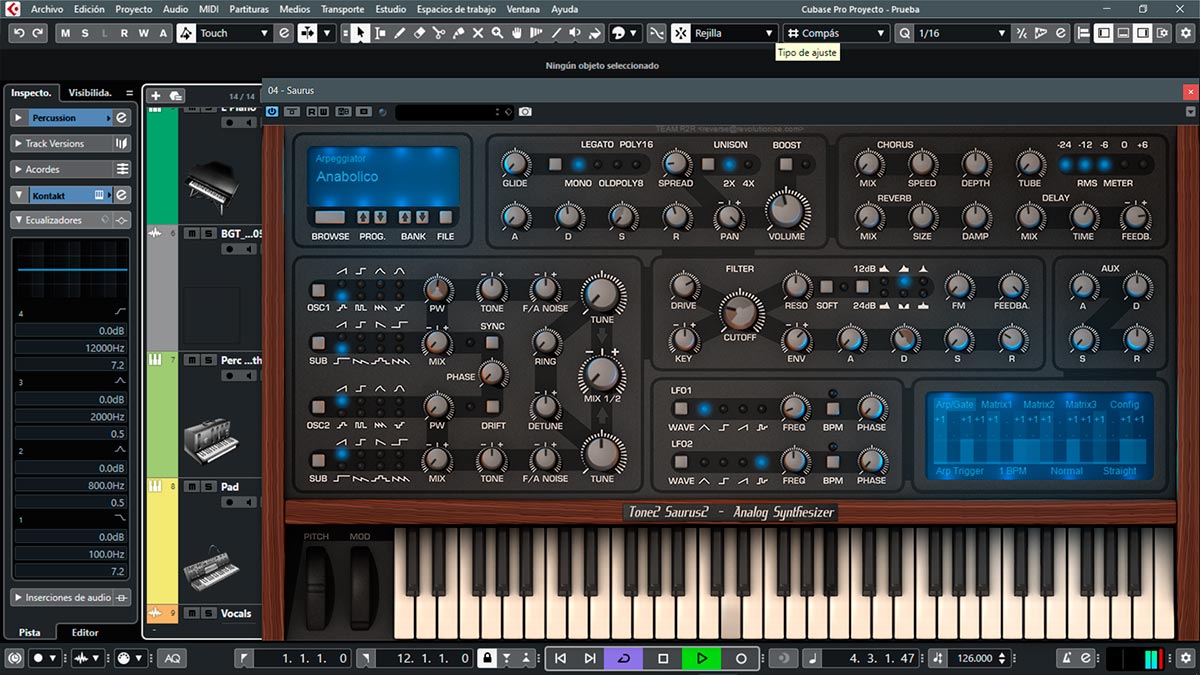Viewport: 1200px width, 675px height.
Task: Toggle the purple Cycle loop button
Action: 624,658
